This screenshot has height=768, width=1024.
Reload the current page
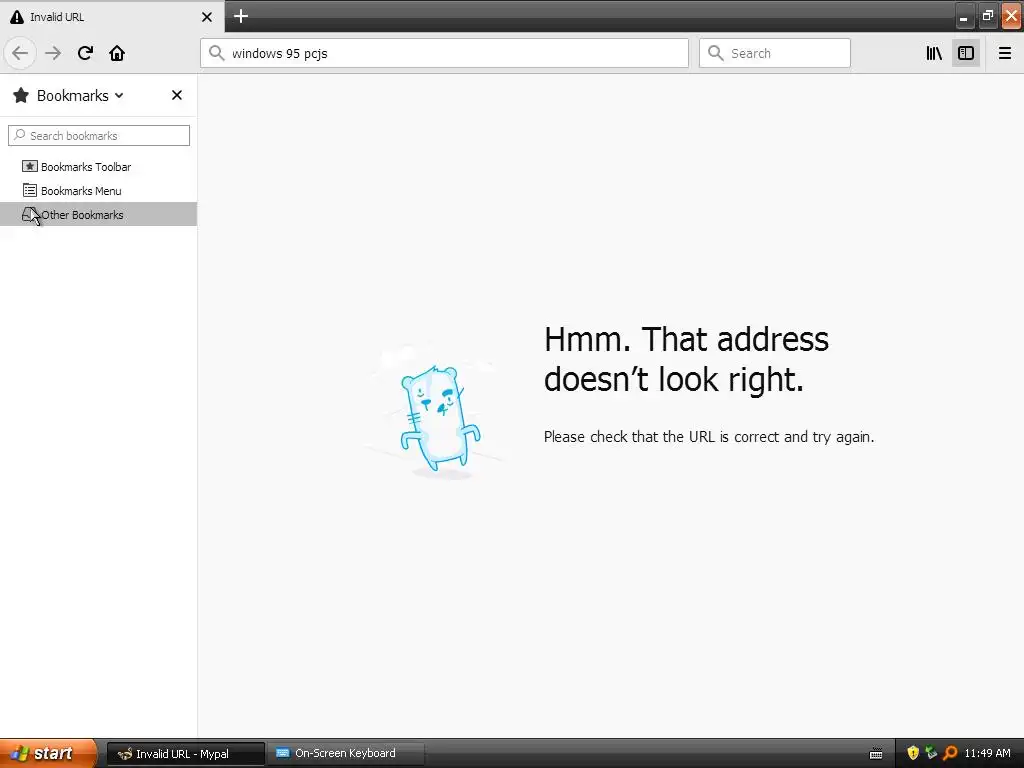coord(85,53)
